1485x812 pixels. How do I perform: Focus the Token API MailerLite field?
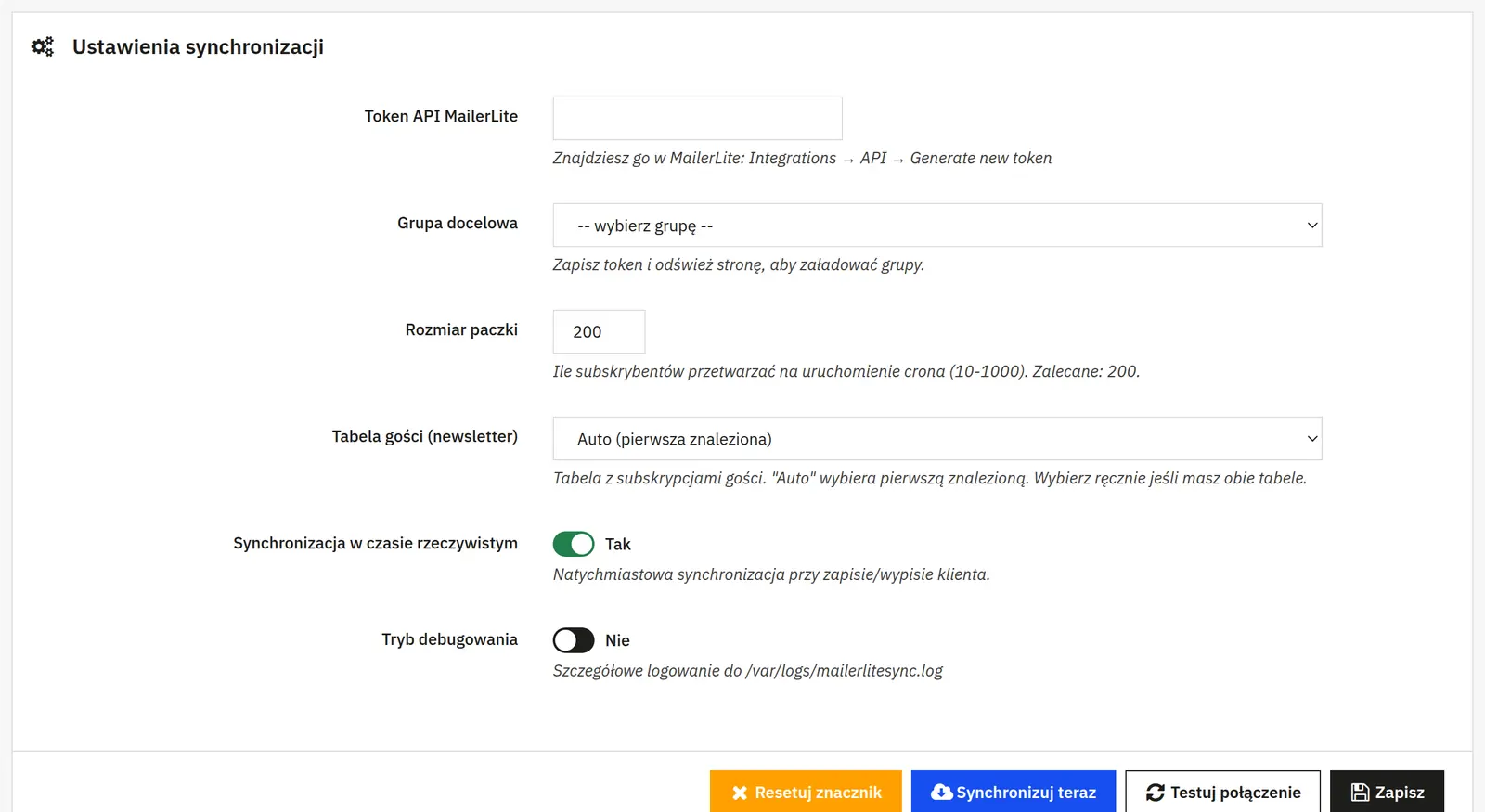tap(698, 118)
